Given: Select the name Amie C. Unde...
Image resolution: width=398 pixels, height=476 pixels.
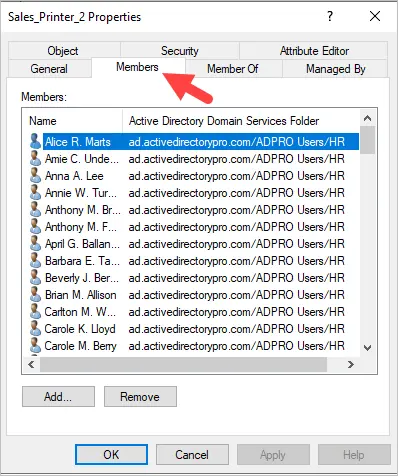Looking at the screenshot, I should click(82, 159).
